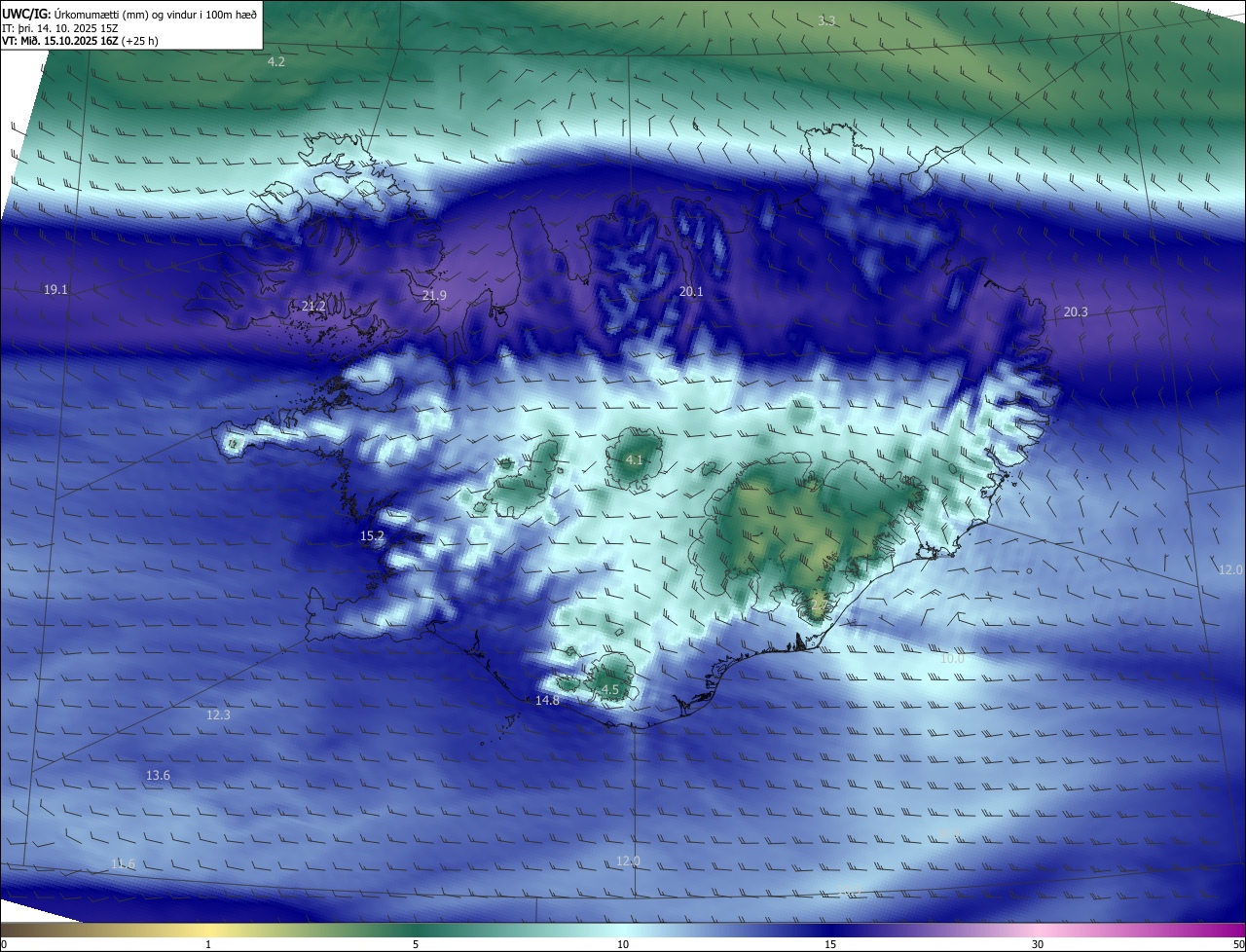Click the title text 'Úrkomumætti (mm) og vindur í 100m hæð'
Viewport: 1246px width, 952px height.
(155, 14)
